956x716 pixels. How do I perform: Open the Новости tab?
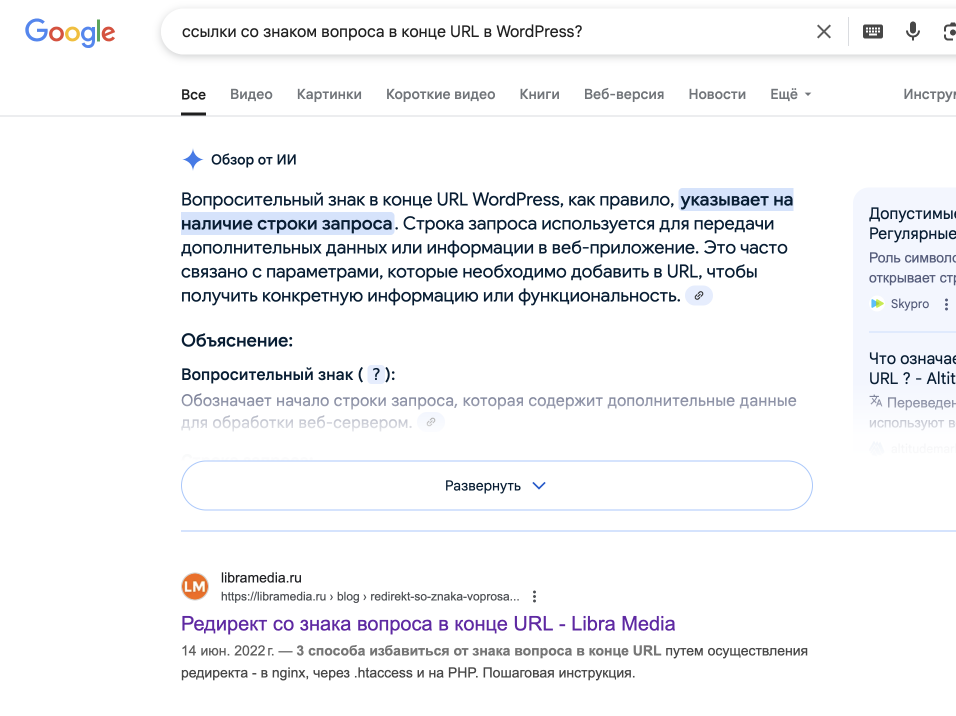717,95
